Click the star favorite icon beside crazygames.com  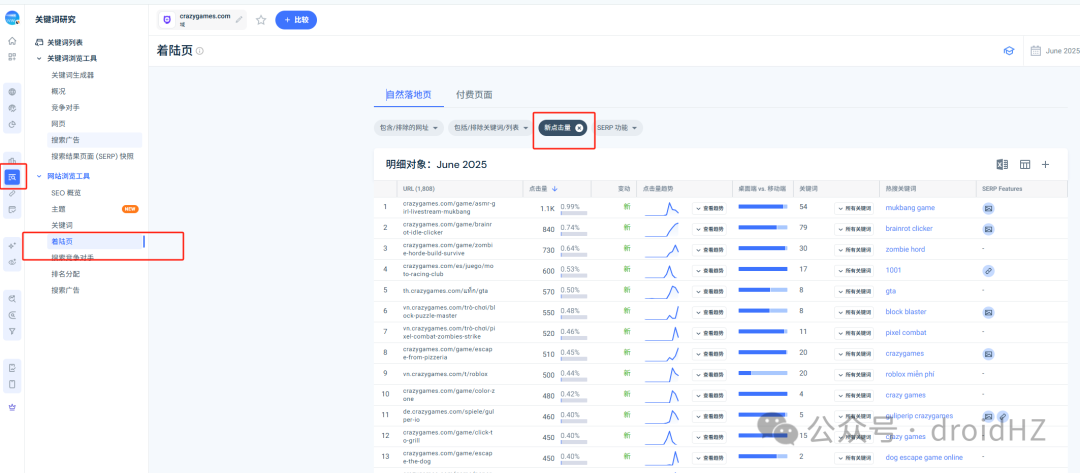261,20
